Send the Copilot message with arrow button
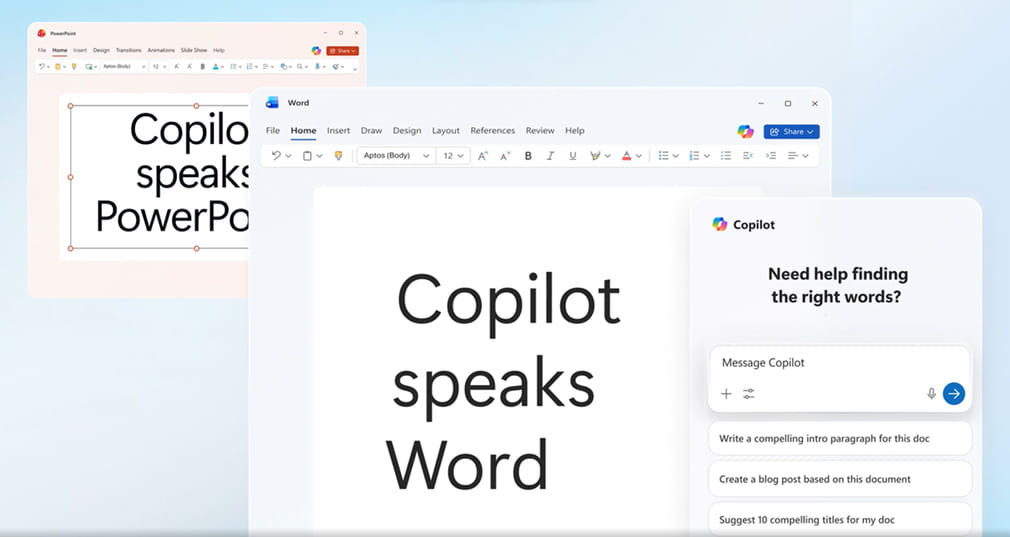This screenshot has height=537, width=1010. pos(954,394)
